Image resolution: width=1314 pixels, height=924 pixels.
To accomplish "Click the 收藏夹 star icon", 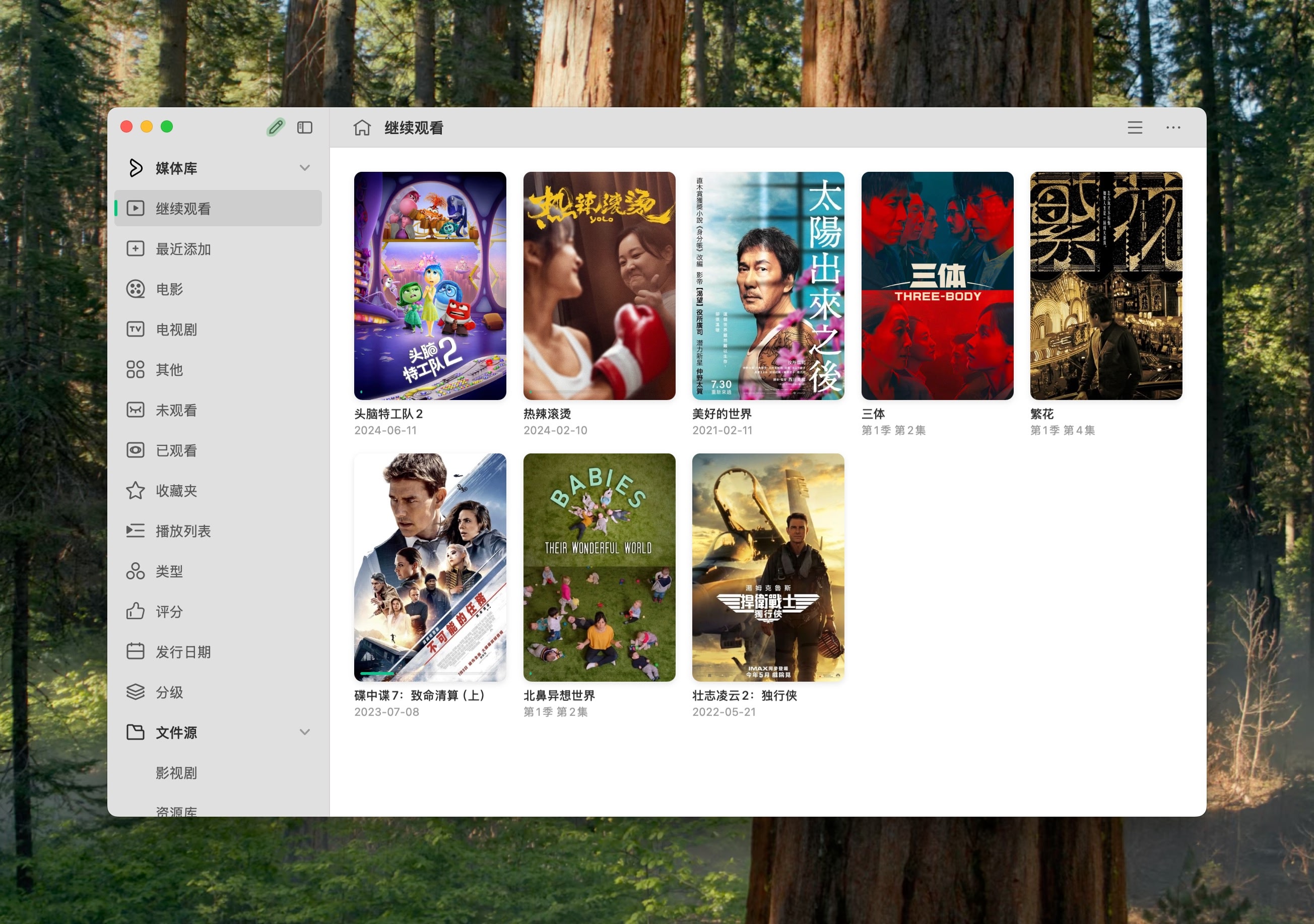I will pyautogui.click(x=136, y=490).
